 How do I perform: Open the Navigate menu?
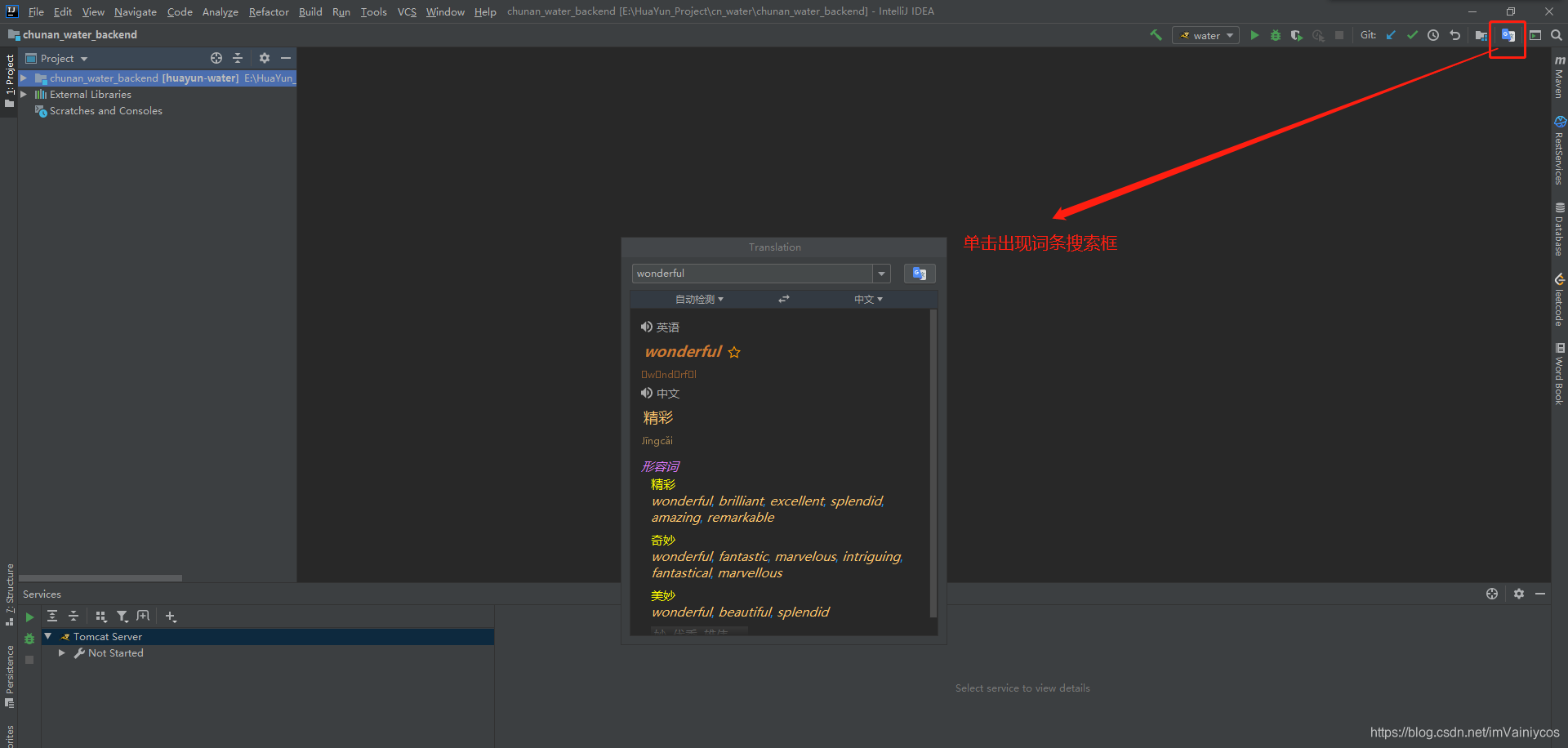(x=135, y=11)
